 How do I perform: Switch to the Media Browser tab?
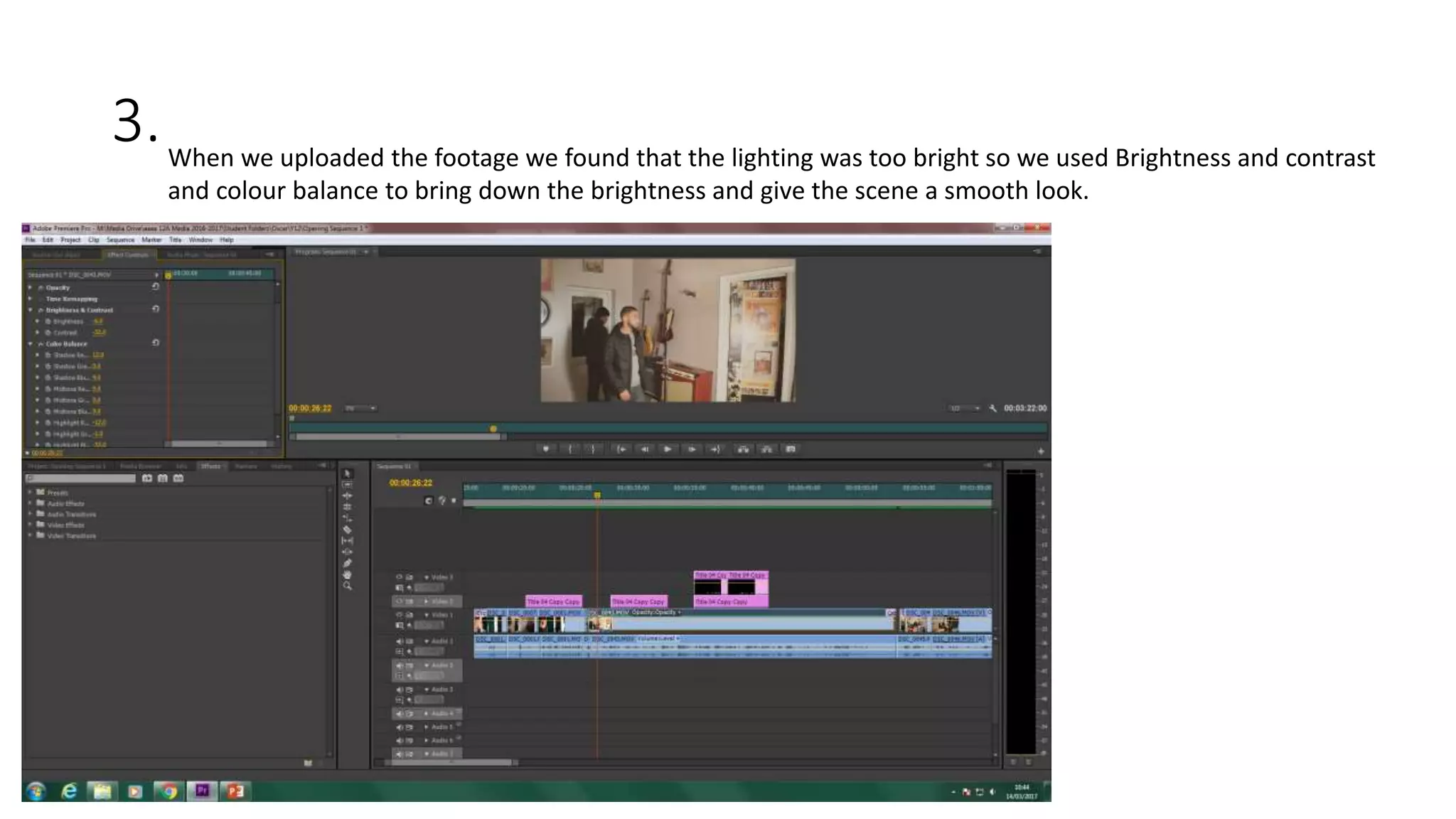pos(141,466)
